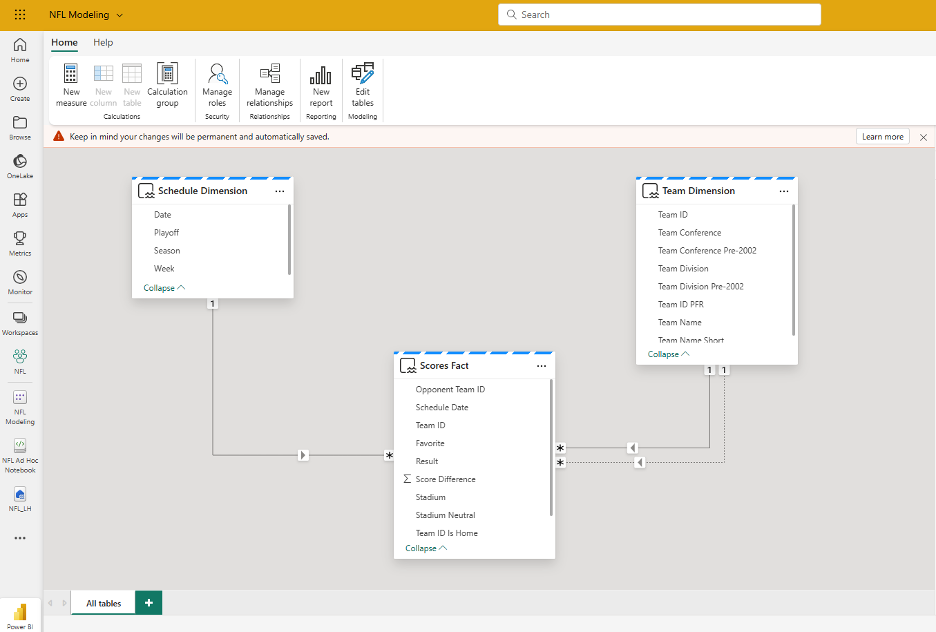Add a new layout tab with plus
Image resolution: width=936 pixels, height=632 pixels.
[149, 603]
